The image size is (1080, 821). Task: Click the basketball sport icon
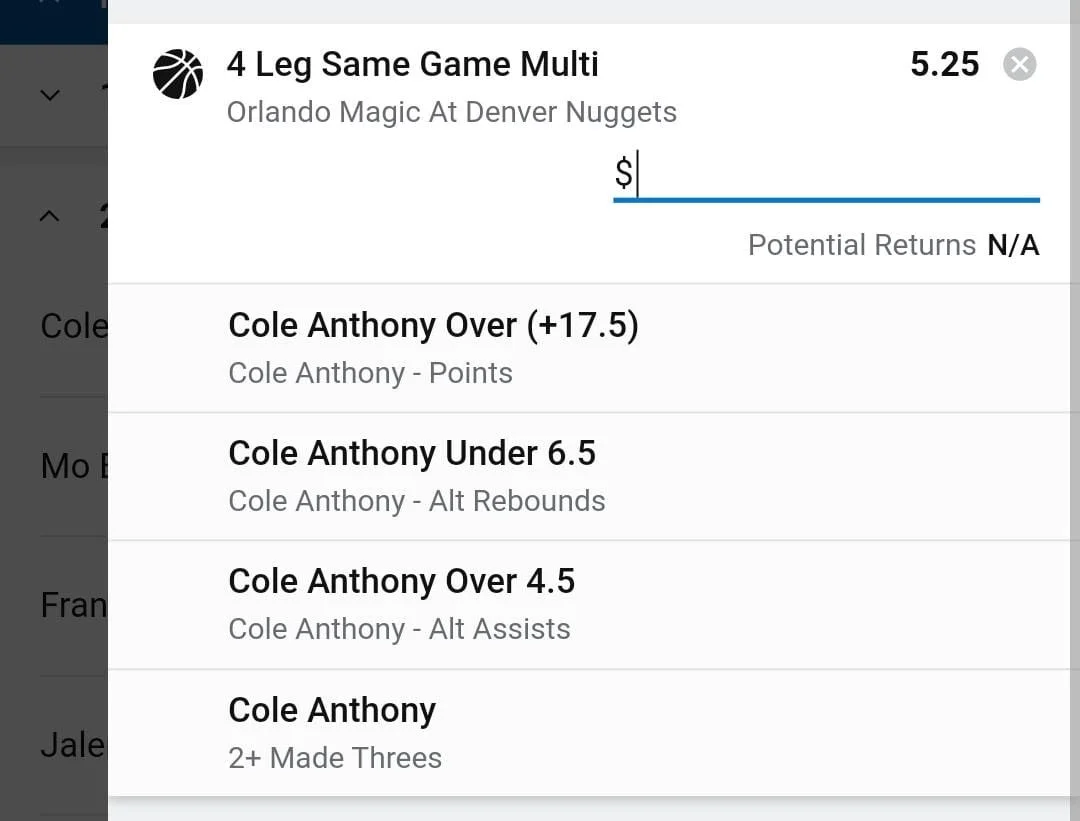(178, 74)
